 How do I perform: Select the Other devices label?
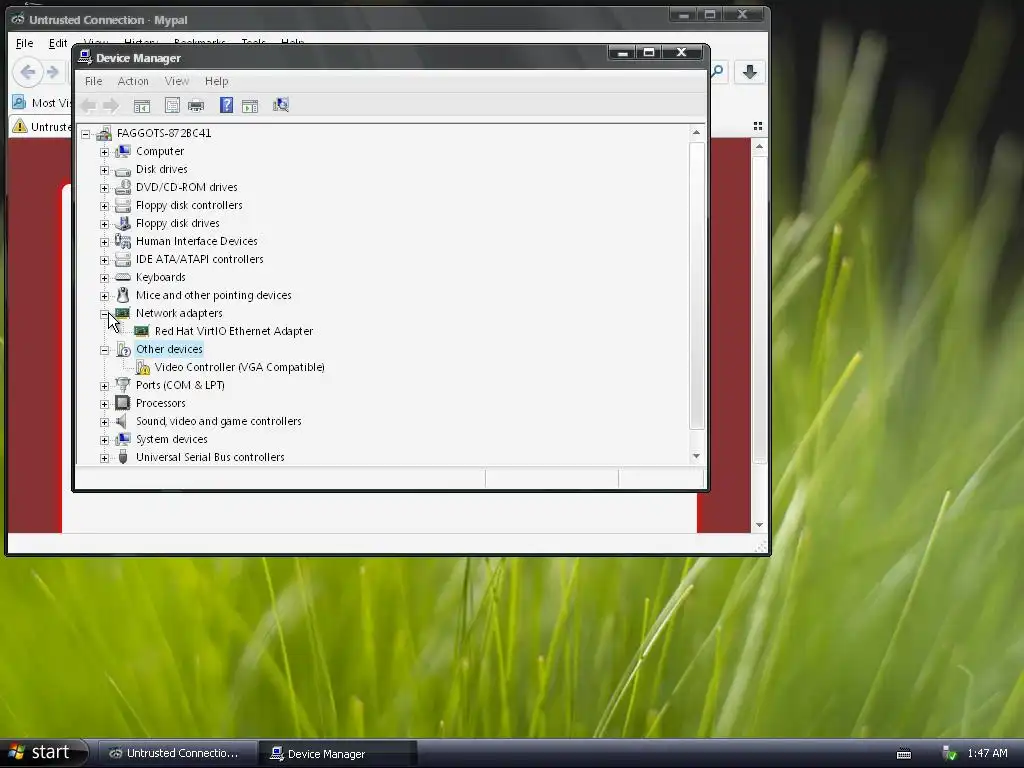(x=169, y=349)
